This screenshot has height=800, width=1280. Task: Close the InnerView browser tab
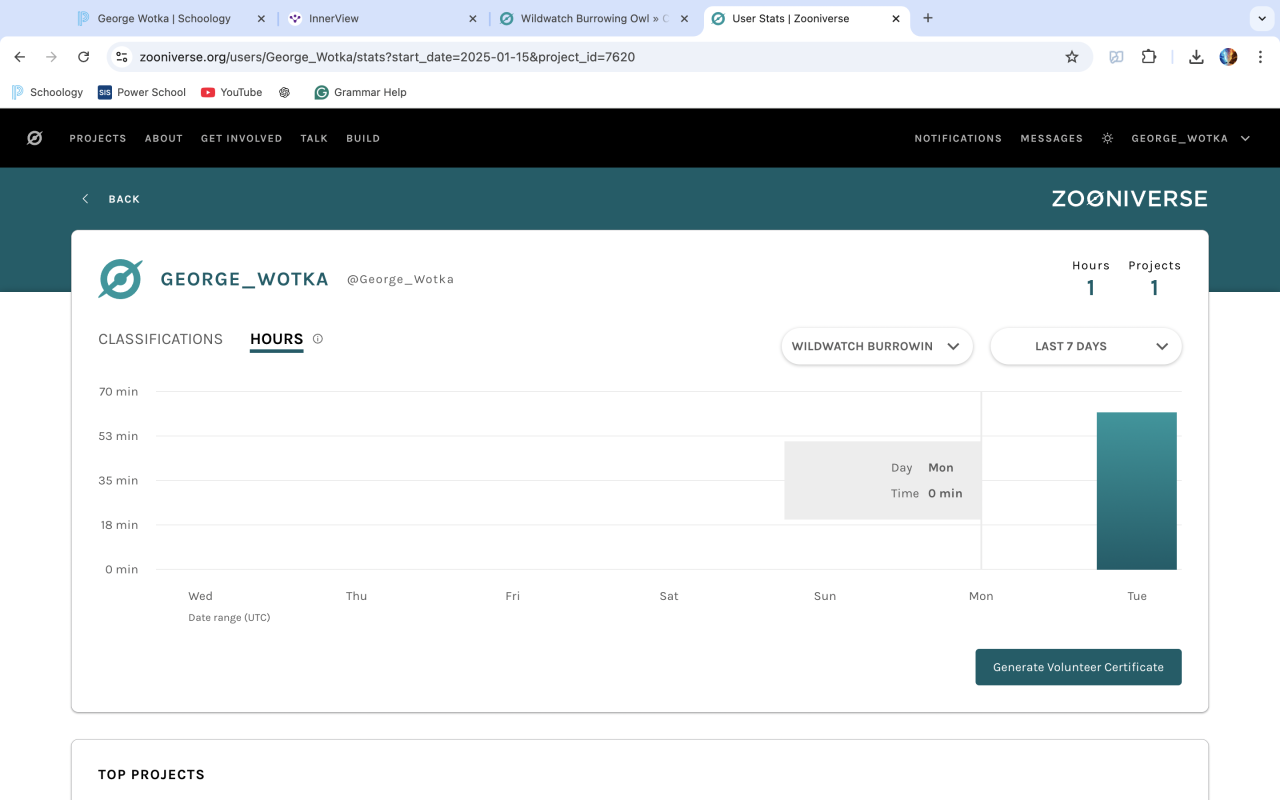pos(473,18)
